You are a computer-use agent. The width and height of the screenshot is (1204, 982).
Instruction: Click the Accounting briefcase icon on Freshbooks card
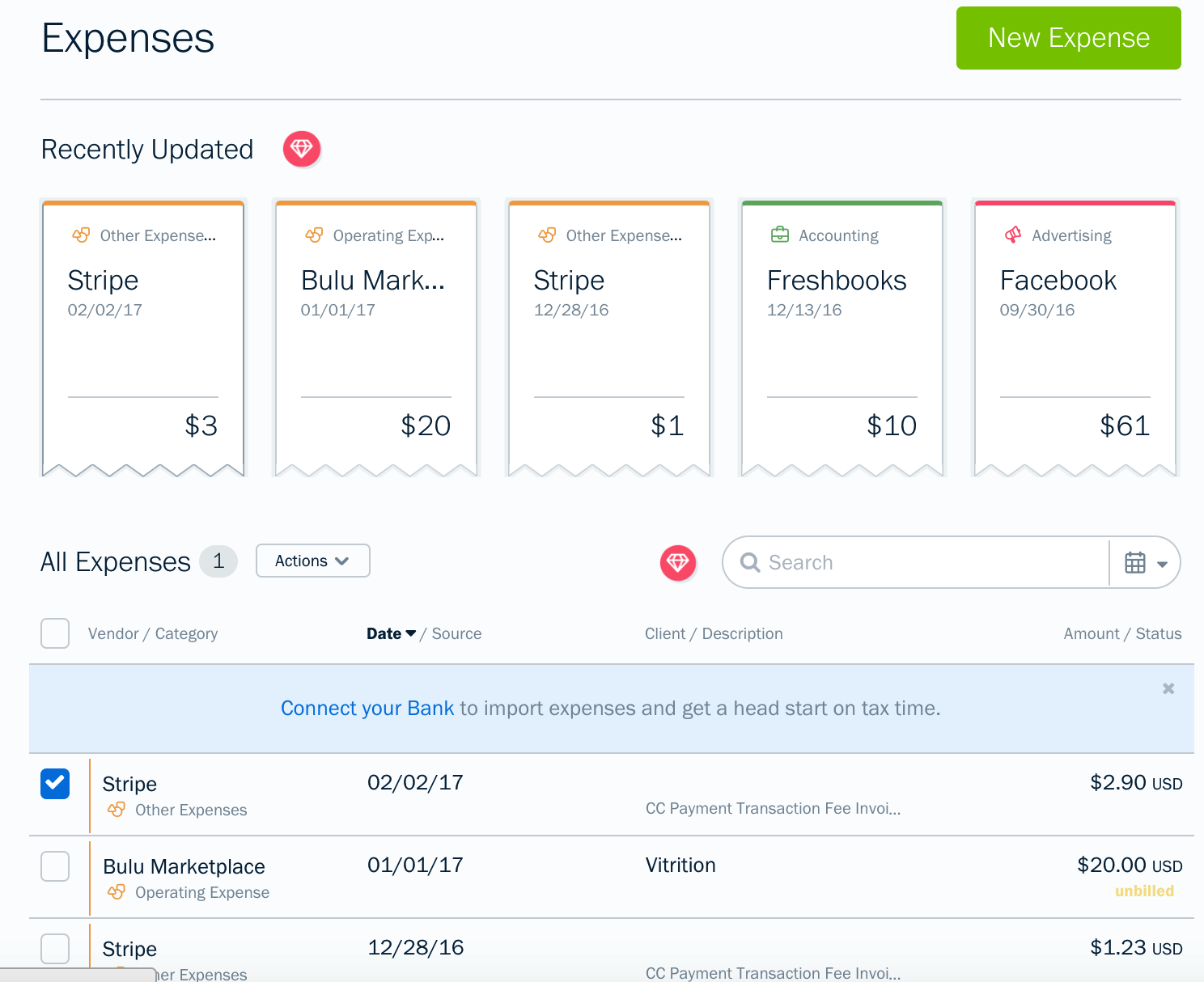coord(779,235)
